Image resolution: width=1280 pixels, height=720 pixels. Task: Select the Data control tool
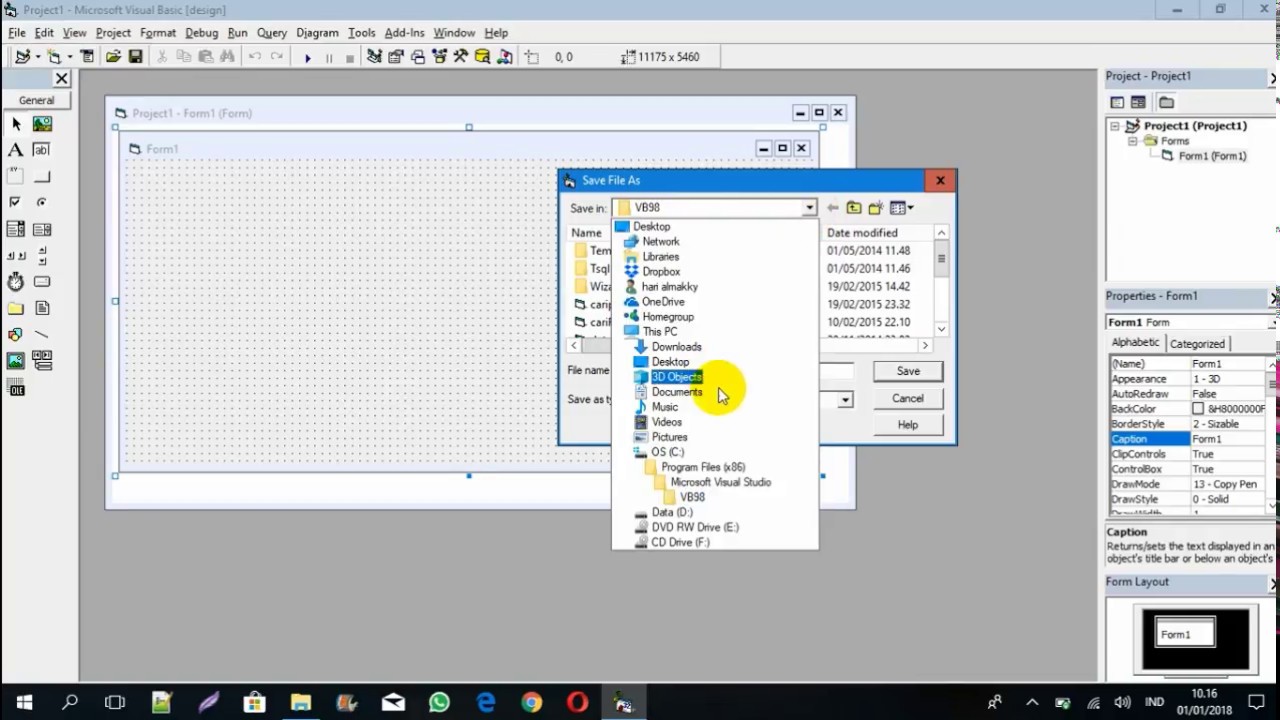[42, 360]
